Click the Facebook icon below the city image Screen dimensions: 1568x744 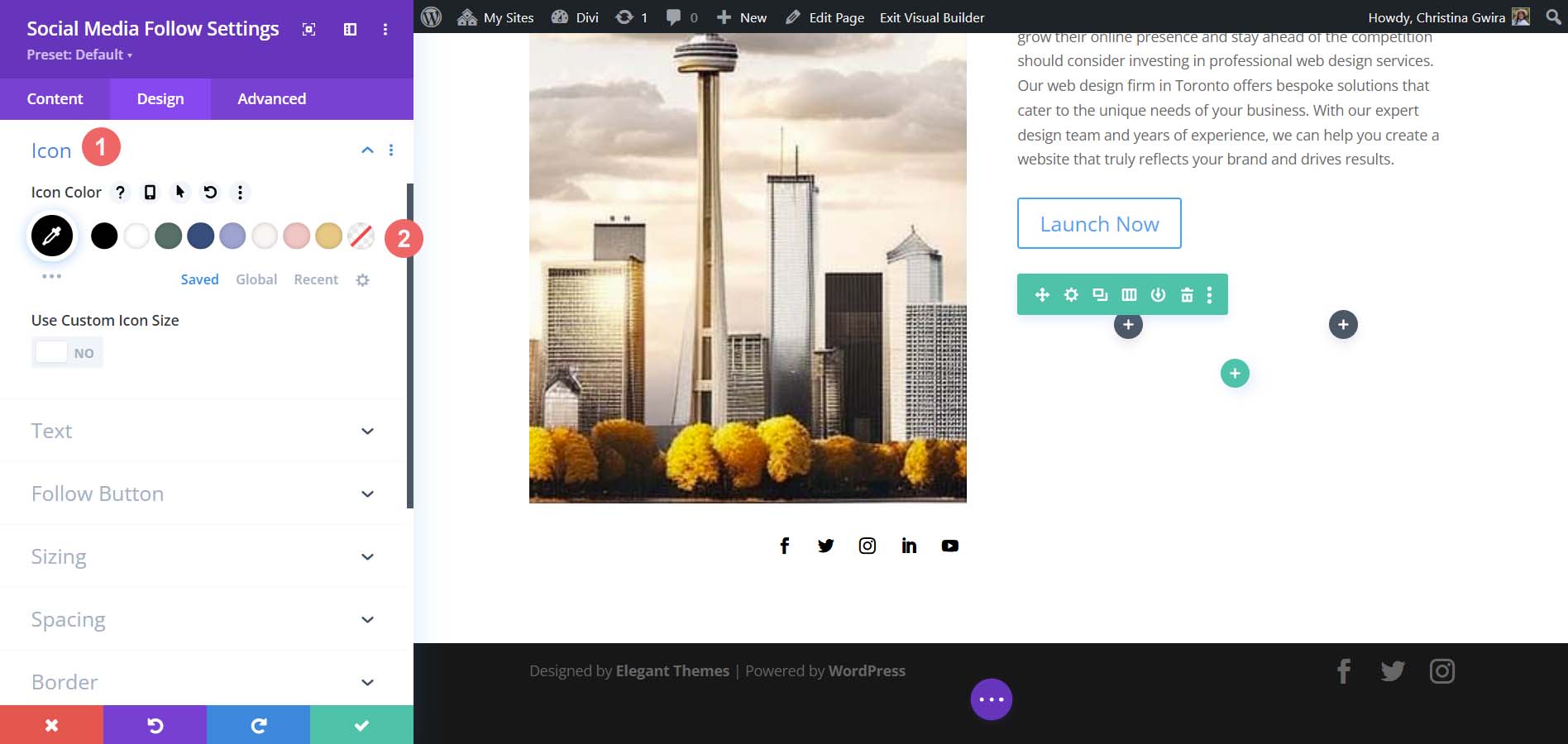[x=784, y=546]
